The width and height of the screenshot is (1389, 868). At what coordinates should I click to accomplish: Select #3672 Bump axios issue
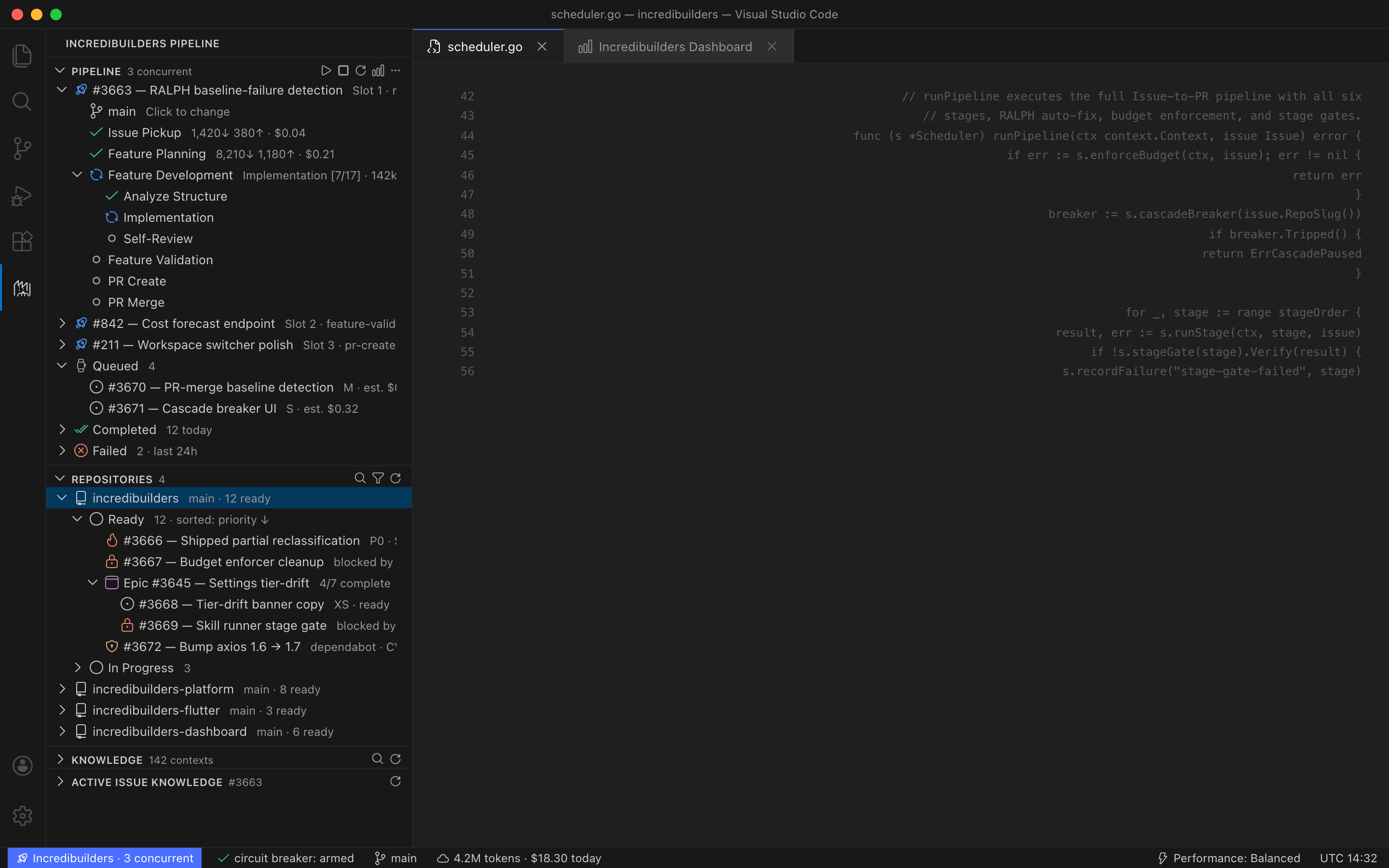[x=229, y=647]
